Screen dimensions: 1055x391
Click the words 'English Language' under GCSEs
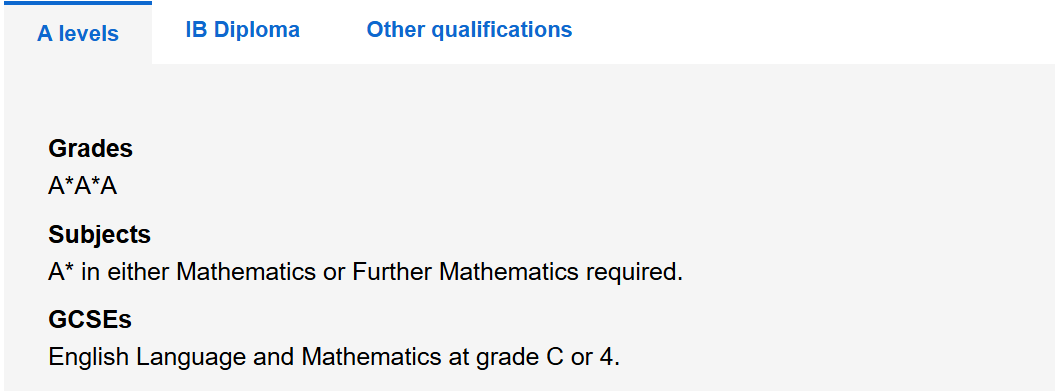[147, 357]
